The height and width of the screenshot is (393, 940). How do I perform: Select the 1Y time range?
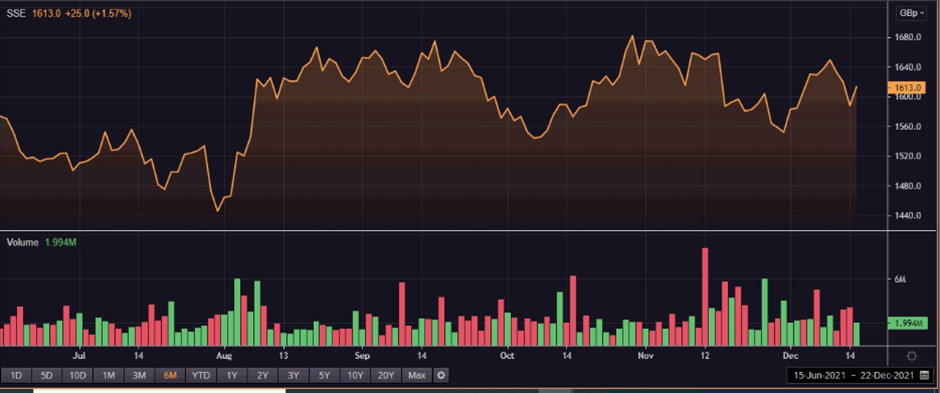pyautogui.click(x=231, y=376)
